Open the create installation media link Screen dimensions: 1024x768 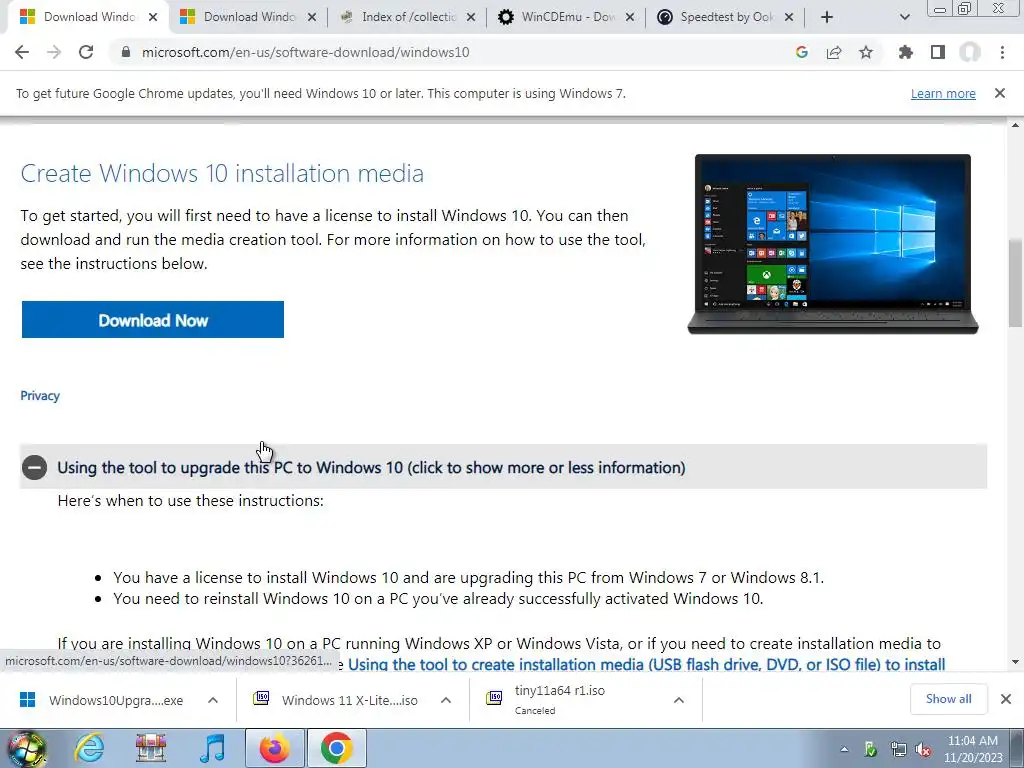tap(647, 665)
